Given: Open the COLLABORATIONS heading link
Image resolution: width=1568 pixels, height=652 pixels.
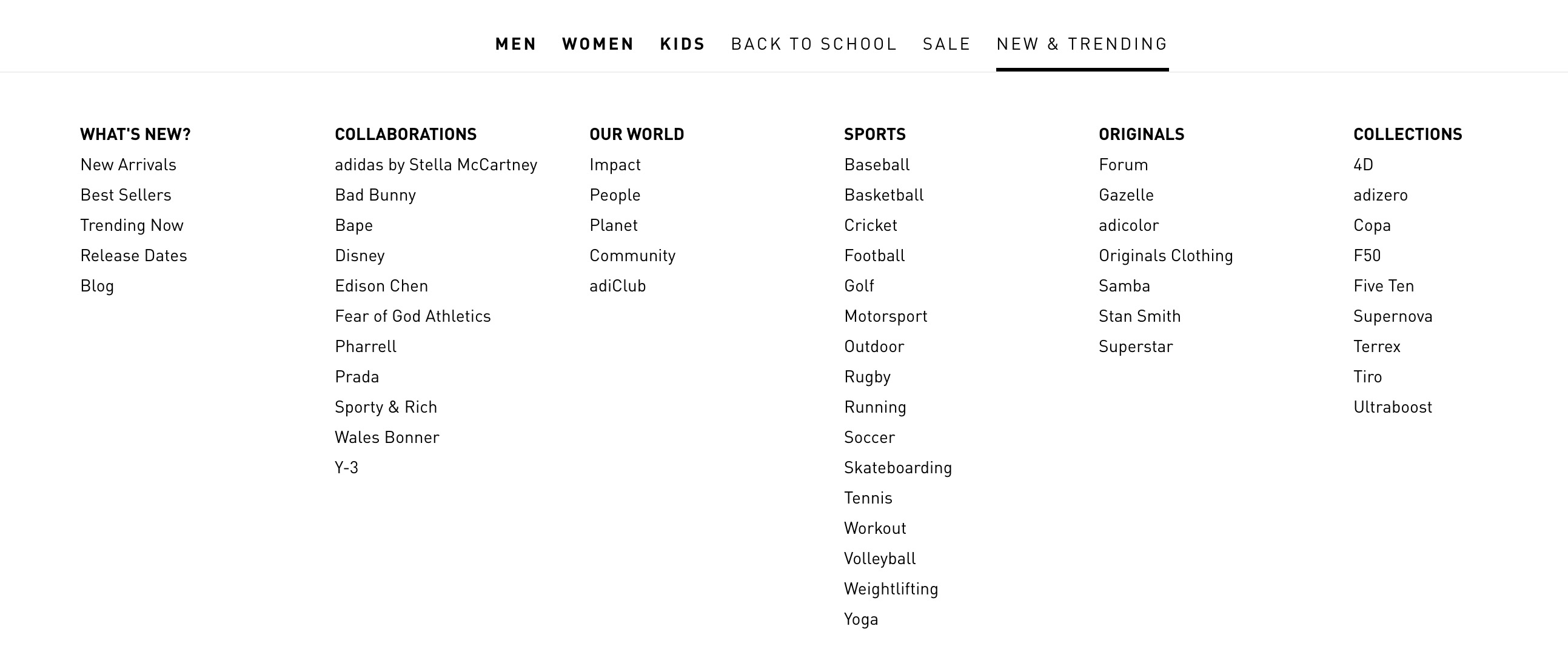Looking at the screenshot, I should point(406,134).
